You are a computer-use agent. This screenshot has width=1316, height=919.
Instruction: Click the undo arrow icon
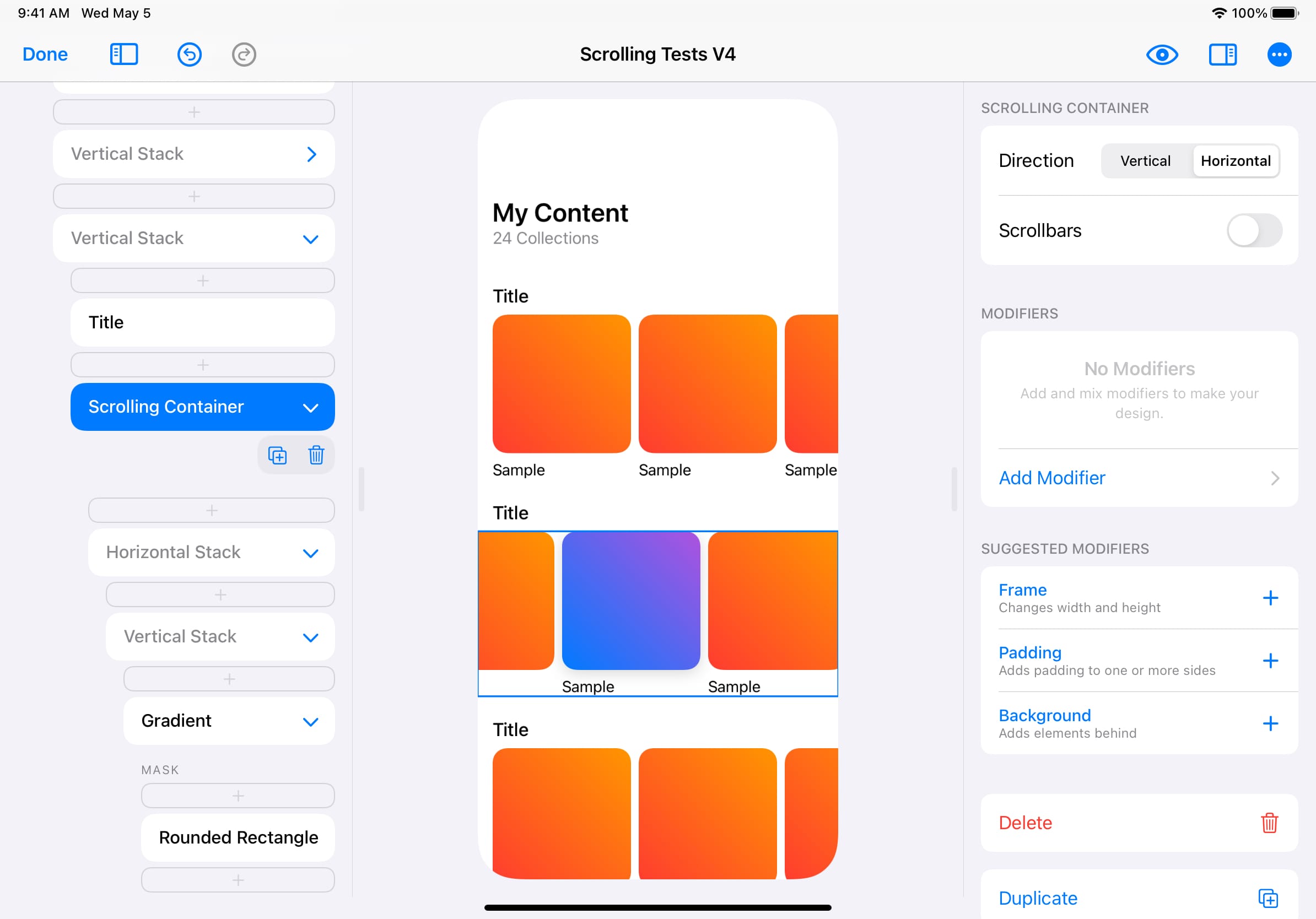pos(189,55)
